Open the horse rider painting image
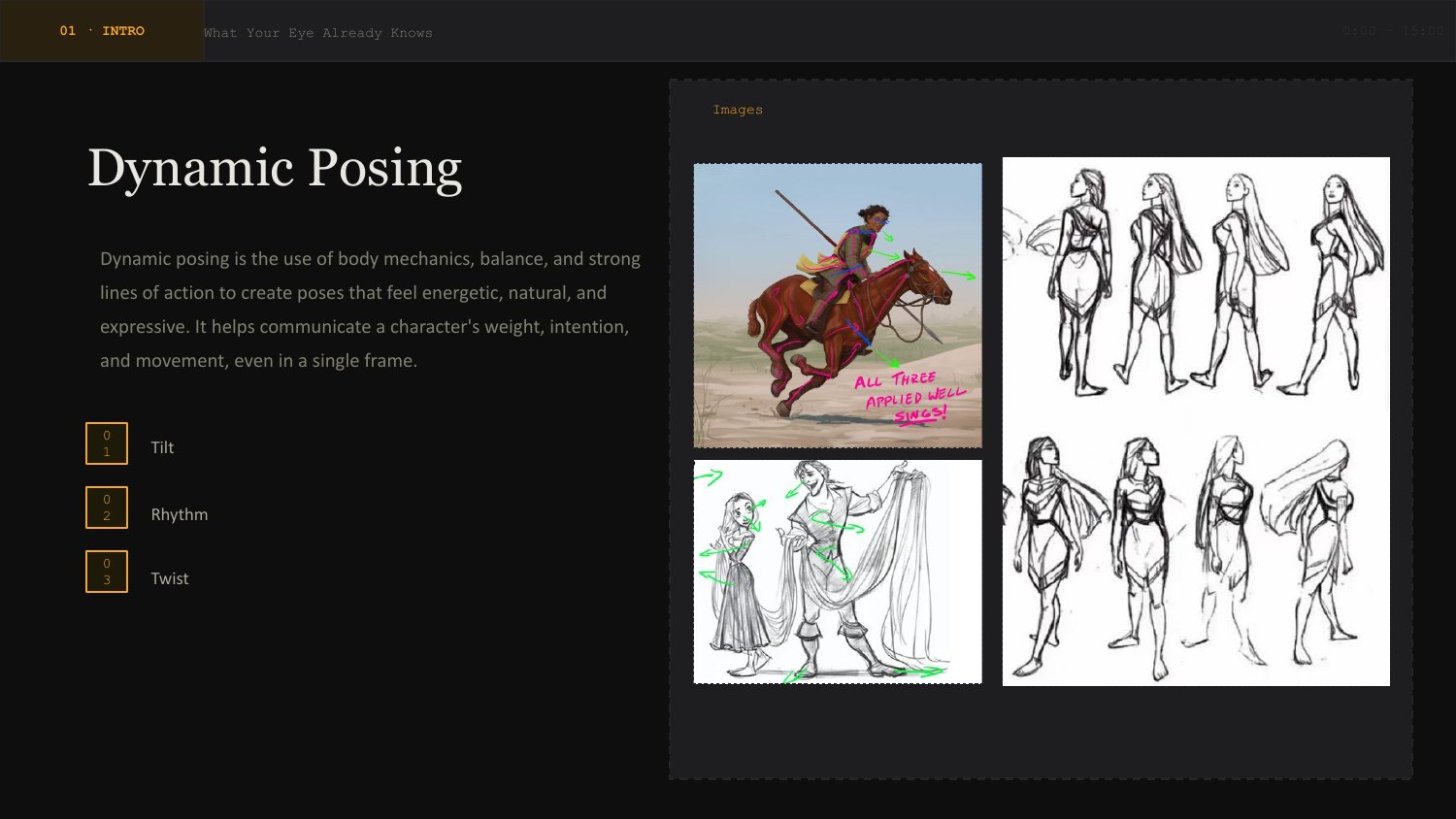The height and width of the screenshot is (819, 1456). click(x=838, y=306)
